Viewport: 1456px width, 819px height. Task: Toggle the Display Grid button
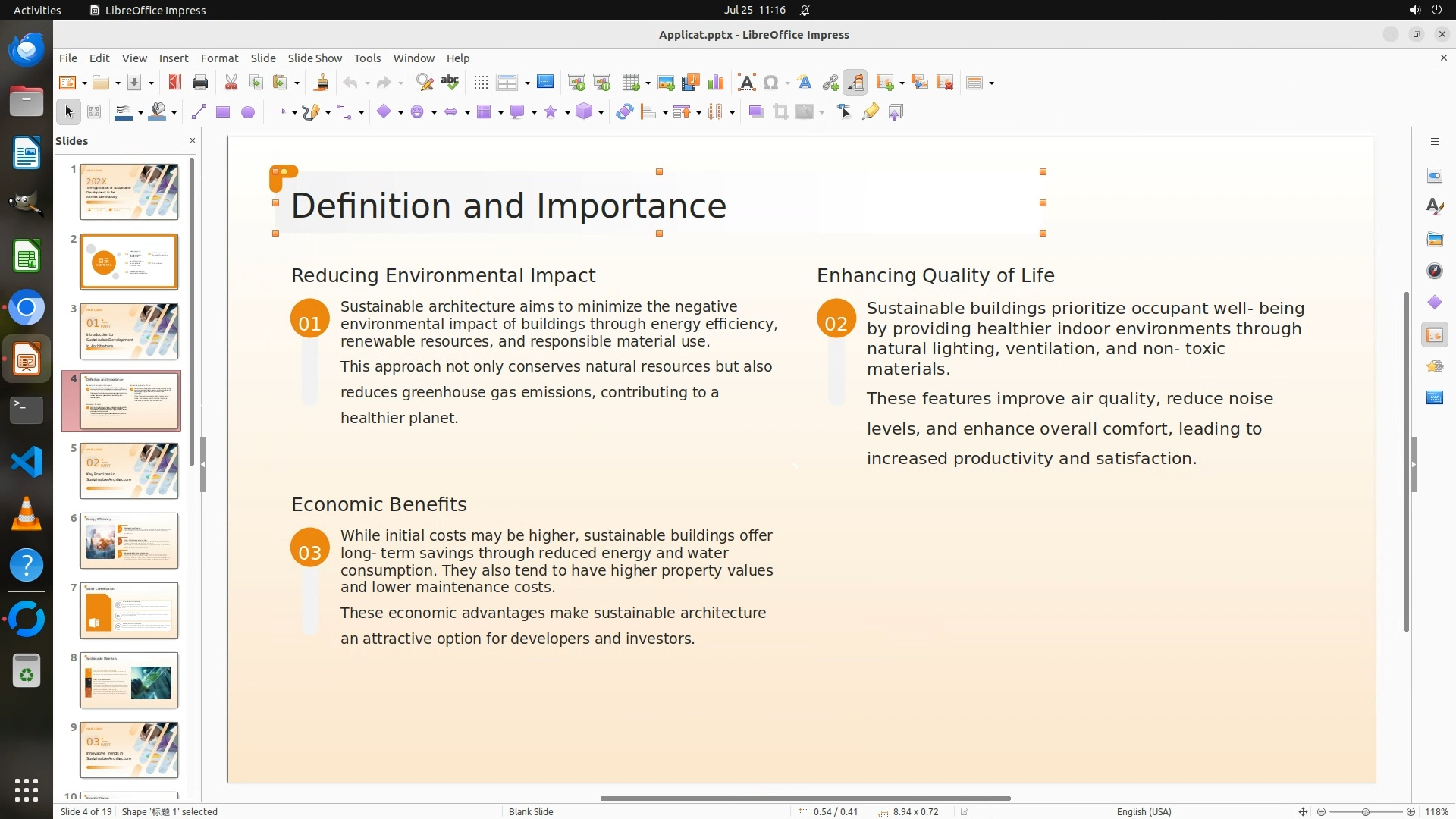point(480,83)
